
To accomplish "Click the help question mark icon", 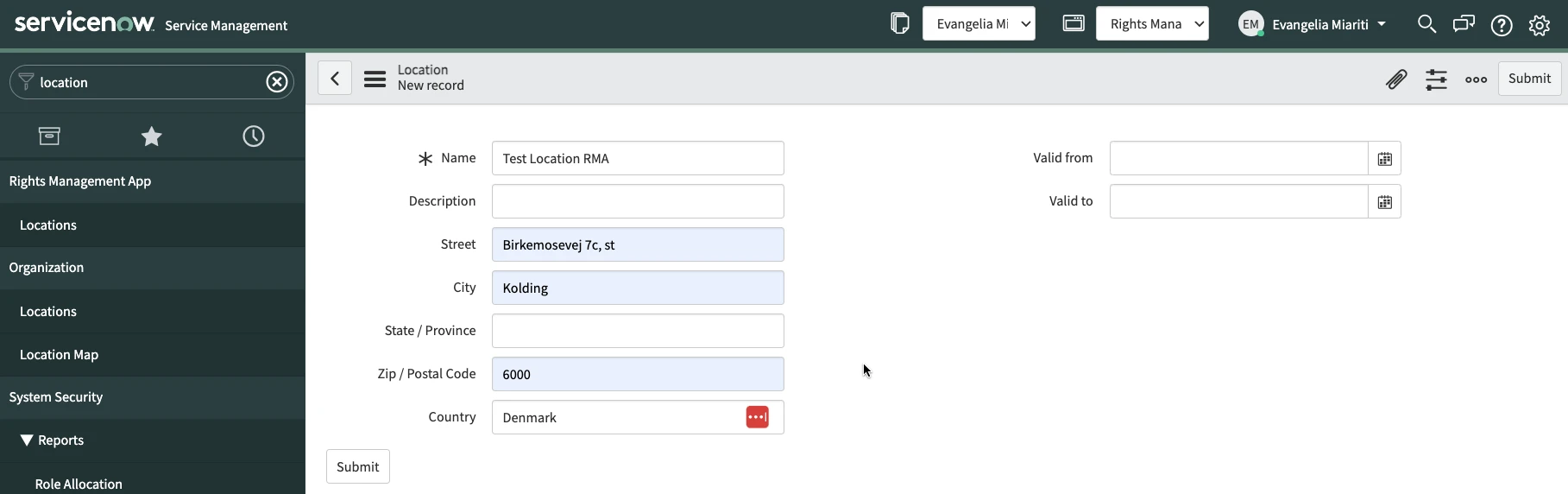I will [x=1502, y=25].
